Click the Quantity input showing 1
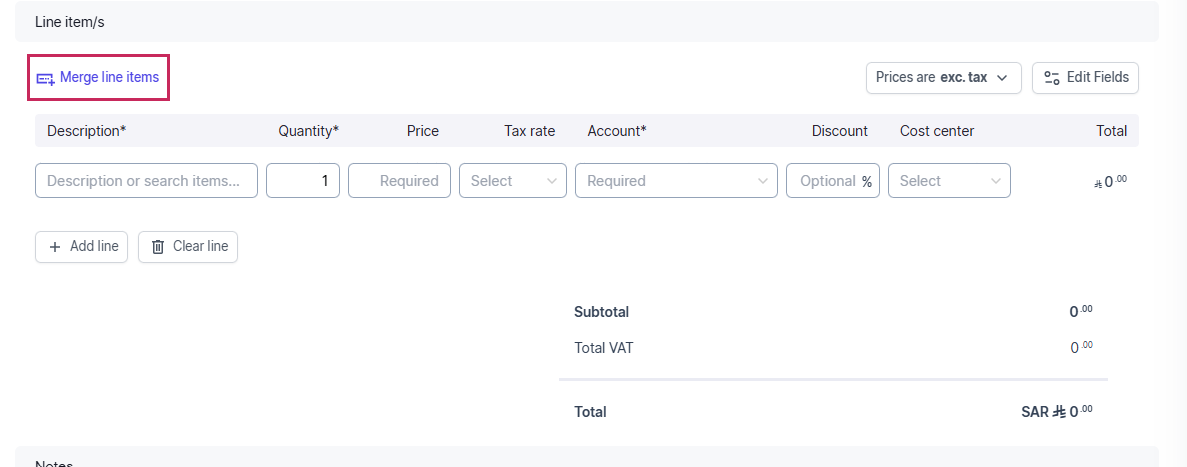 click(x=303, y=181)
